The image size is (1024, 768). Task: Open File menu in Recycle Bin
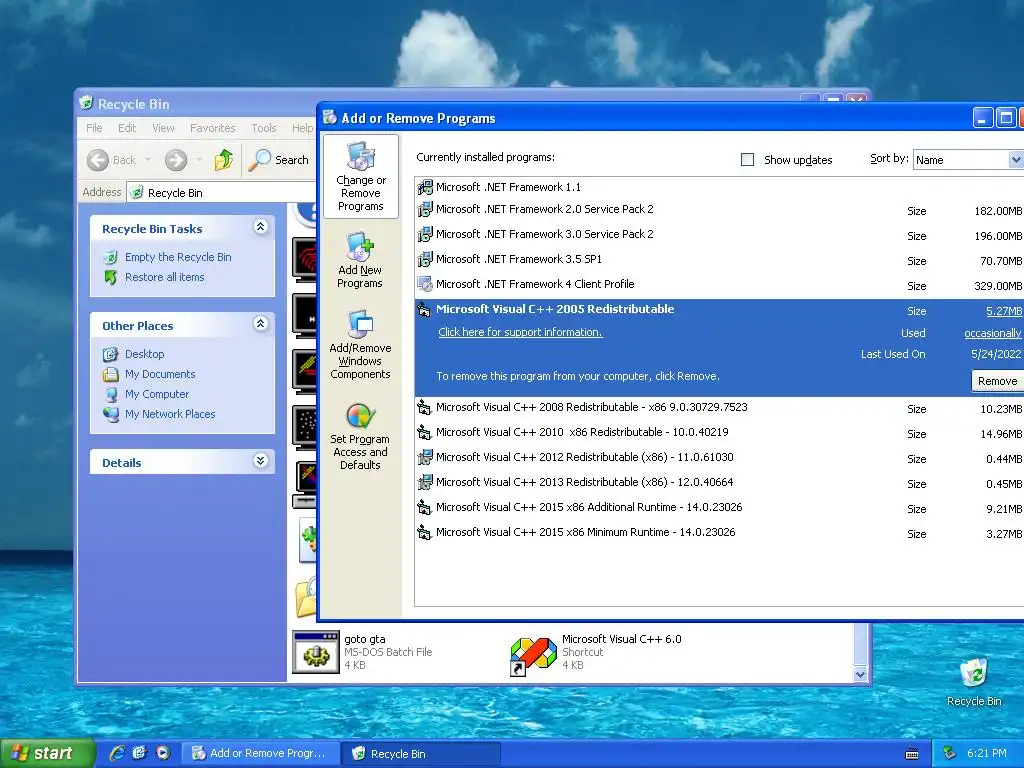(x=94, y=128)
